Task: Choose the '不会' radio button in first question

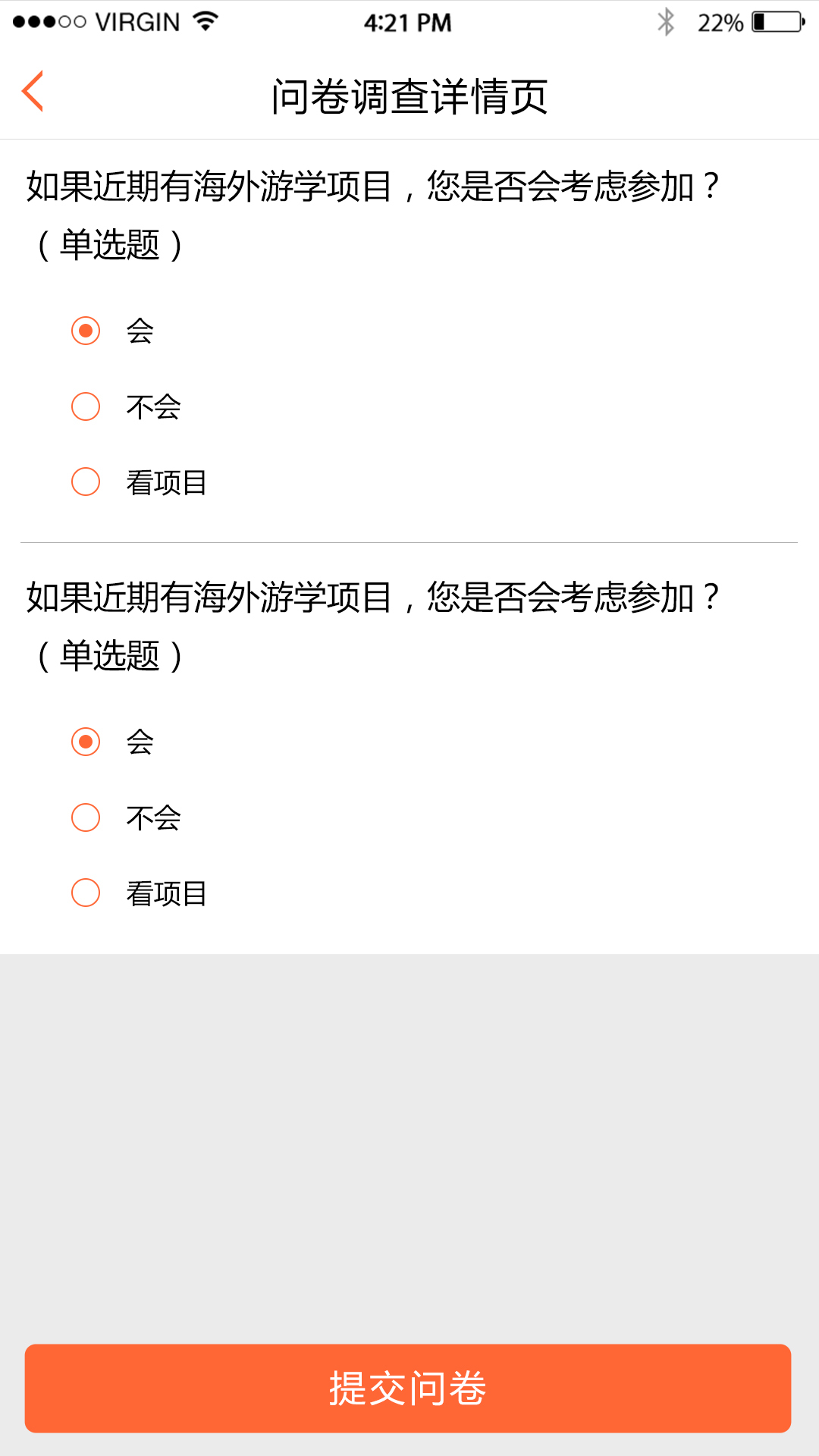Action: click(x=86, y=406)
